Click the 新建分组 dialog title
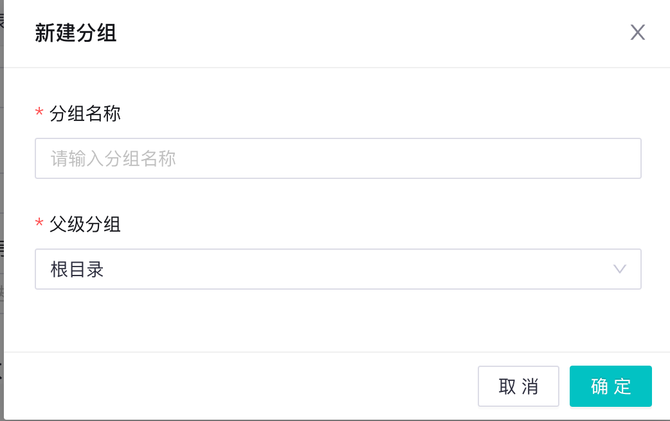Image resolution: width=670 pixels, height=421 pixels. (x=76, y=33)
